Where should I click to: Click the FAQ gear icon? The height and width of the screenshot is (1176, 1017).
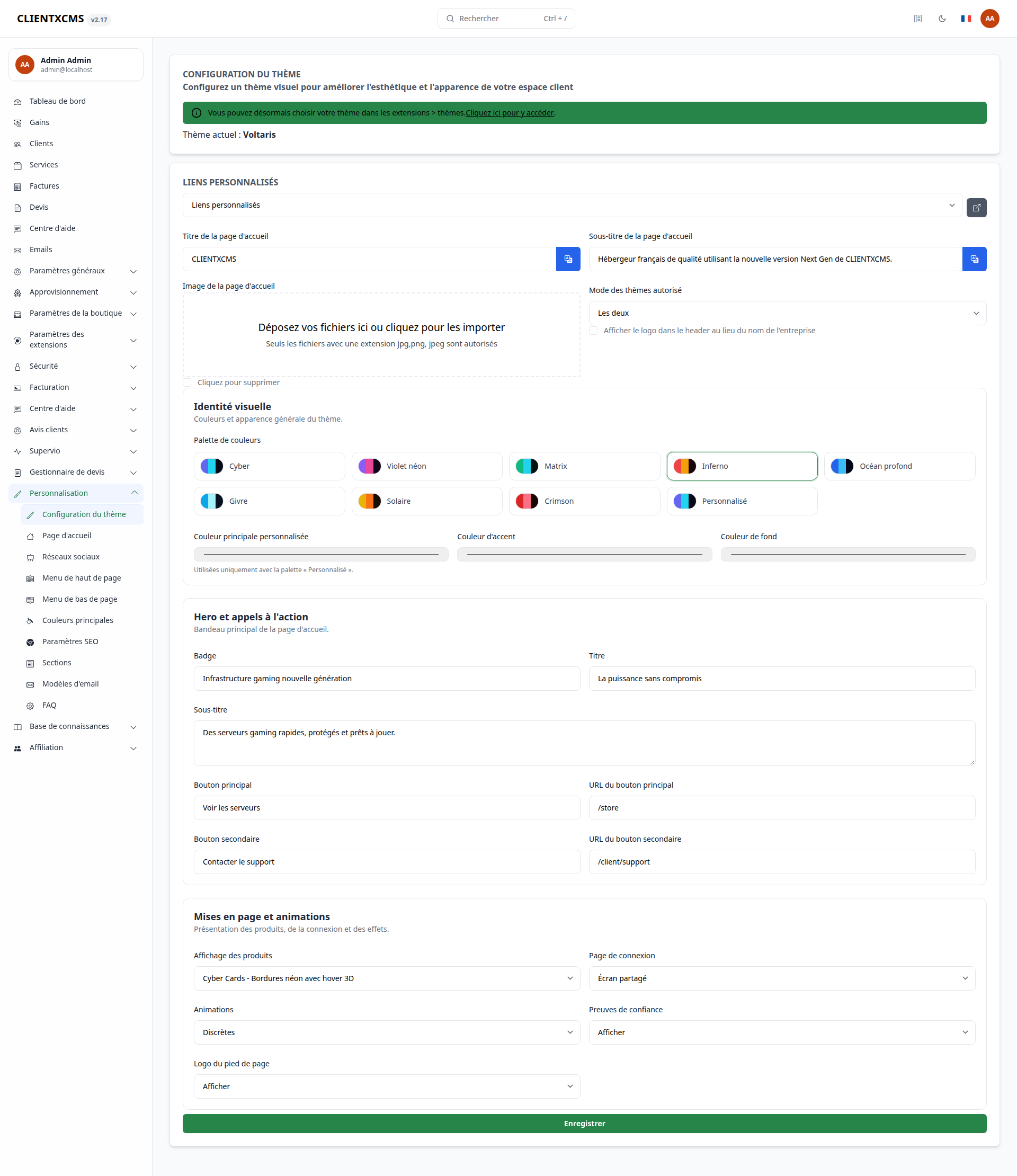click(x=30, y=706)
